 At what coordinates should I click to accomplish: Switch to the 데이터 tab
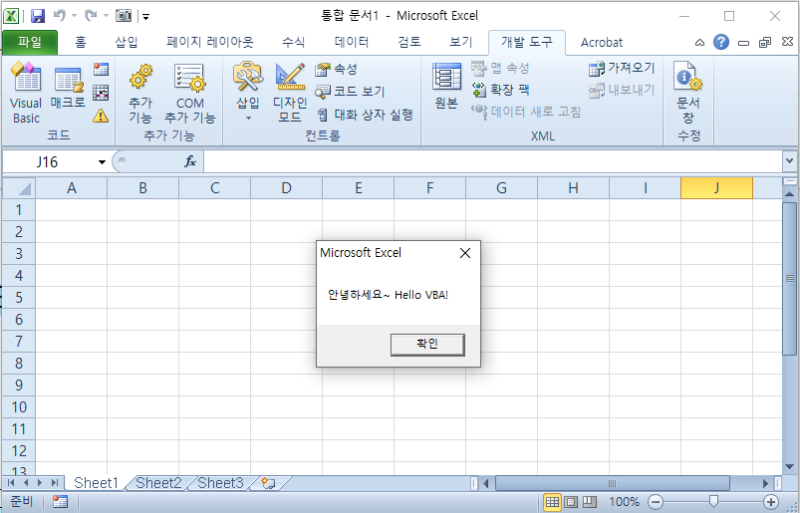[x=352, y=42]
